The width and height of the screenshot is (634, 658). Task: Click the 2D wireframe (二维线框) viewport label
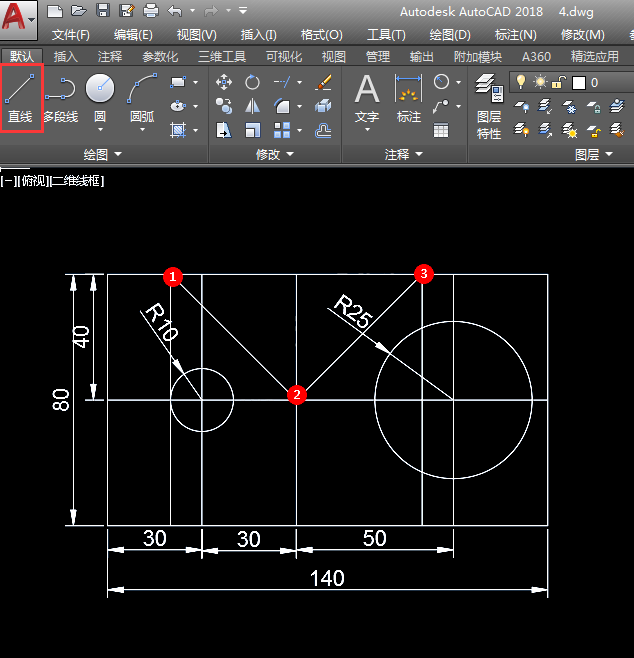point(77,181)
